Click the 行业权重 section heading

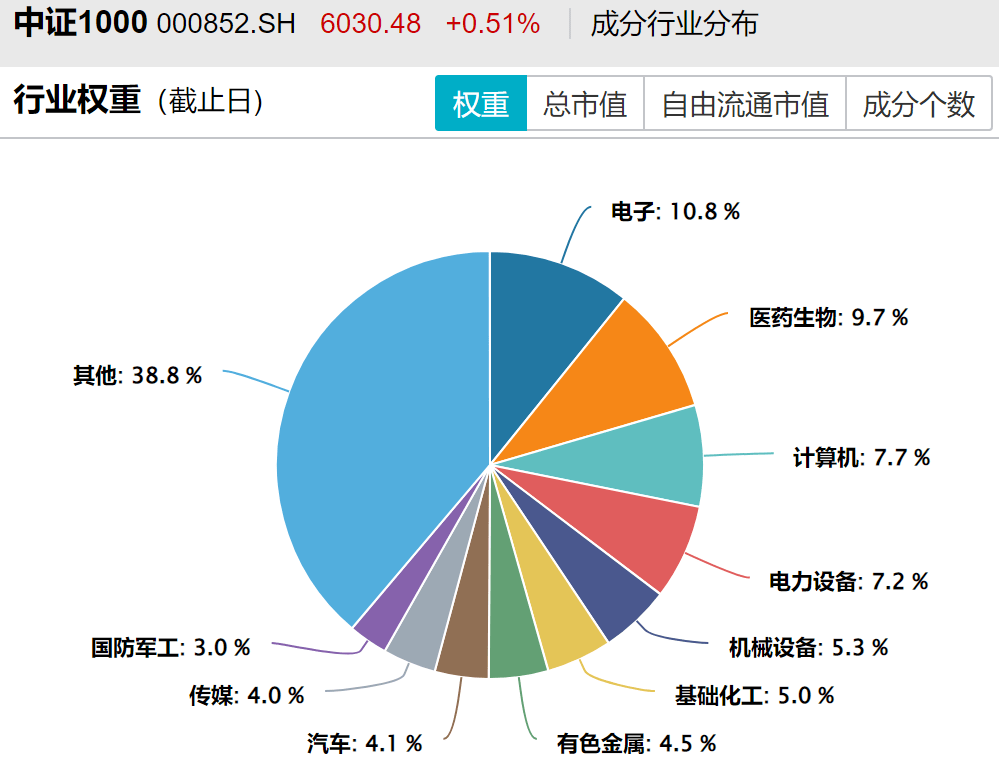pyautogui.click(x=77, y=100)
